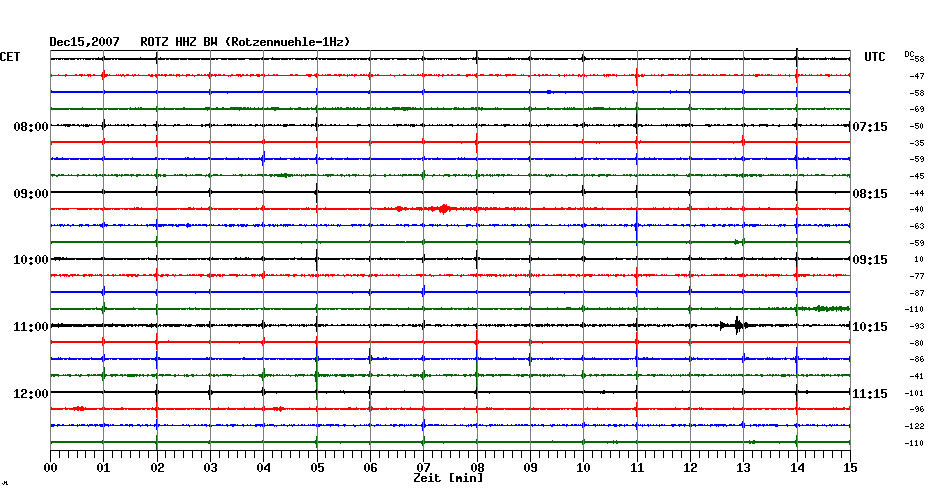930x494 pixels.
Task: Click the DC offset value -87
Action: tap(917, 294)
